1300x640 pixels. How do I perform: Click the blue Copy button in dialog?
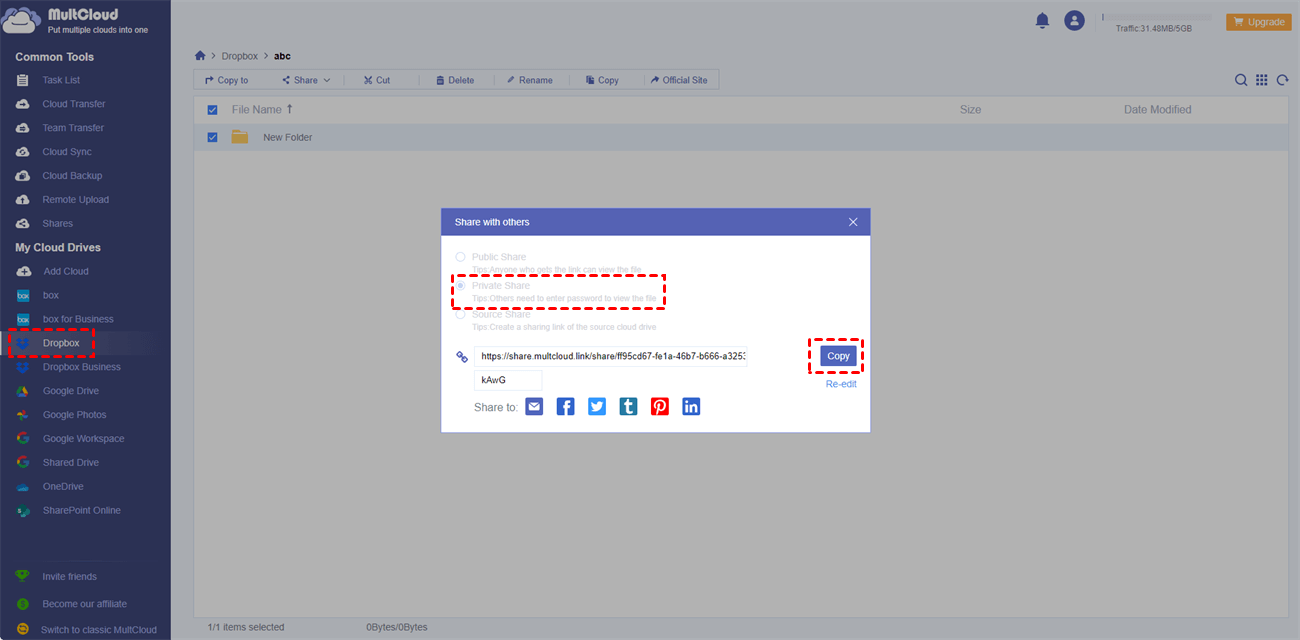click(x=838, y=356)
